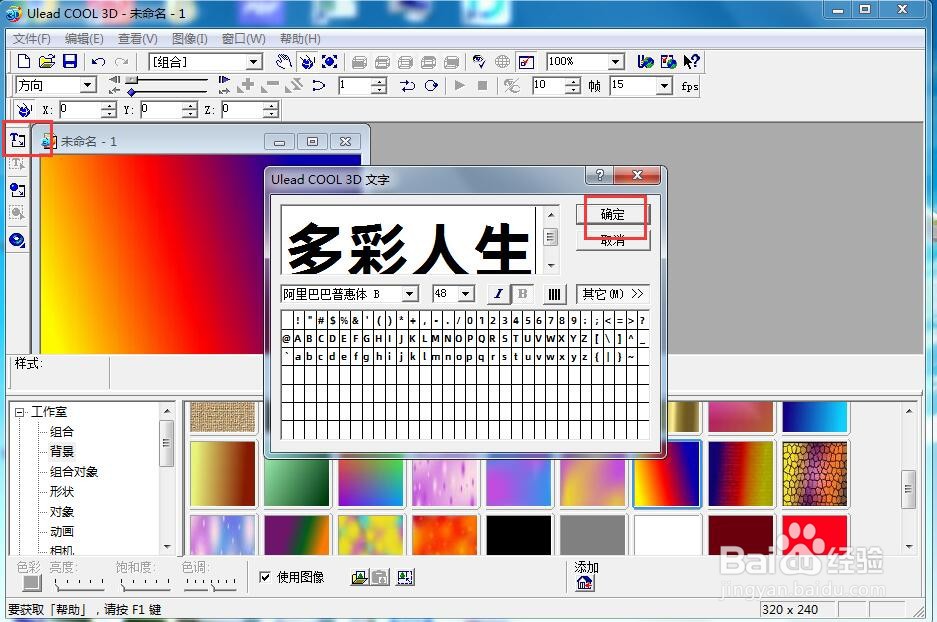Screen dimensions: 937x622
Task: Click the load image folder icon beside 使用图像
Action: tap(359, 577)
